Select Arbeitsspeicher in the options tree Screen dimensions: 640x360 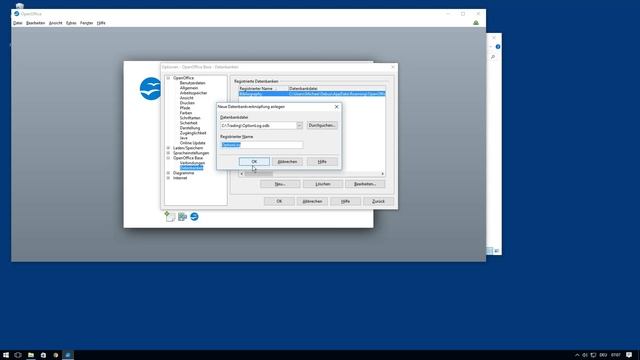193,93
